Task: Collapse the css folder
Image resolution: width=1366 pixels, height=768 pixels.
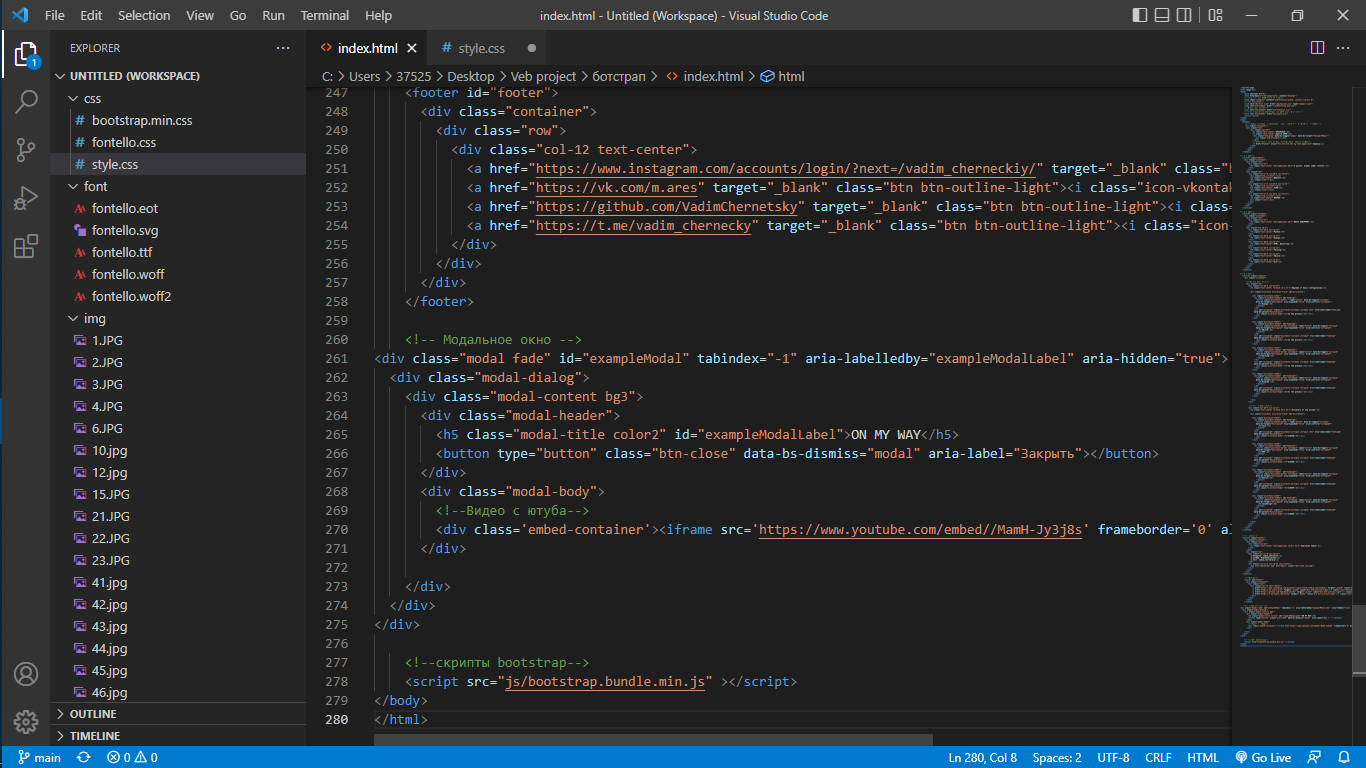Action: (92, 98)
